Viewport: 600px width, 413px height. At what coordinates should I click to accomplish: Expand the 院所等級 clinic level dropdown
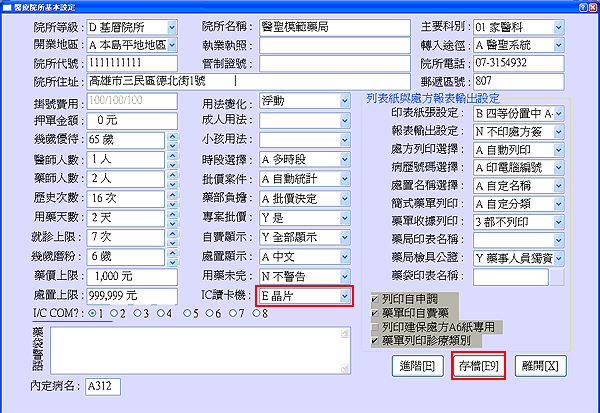pos(172,26)
